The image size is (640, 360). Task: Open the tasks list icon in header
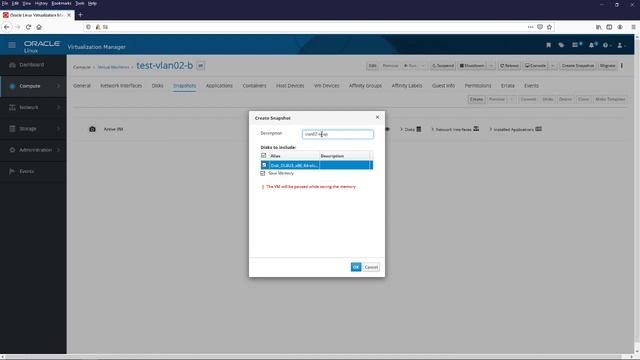576,45
